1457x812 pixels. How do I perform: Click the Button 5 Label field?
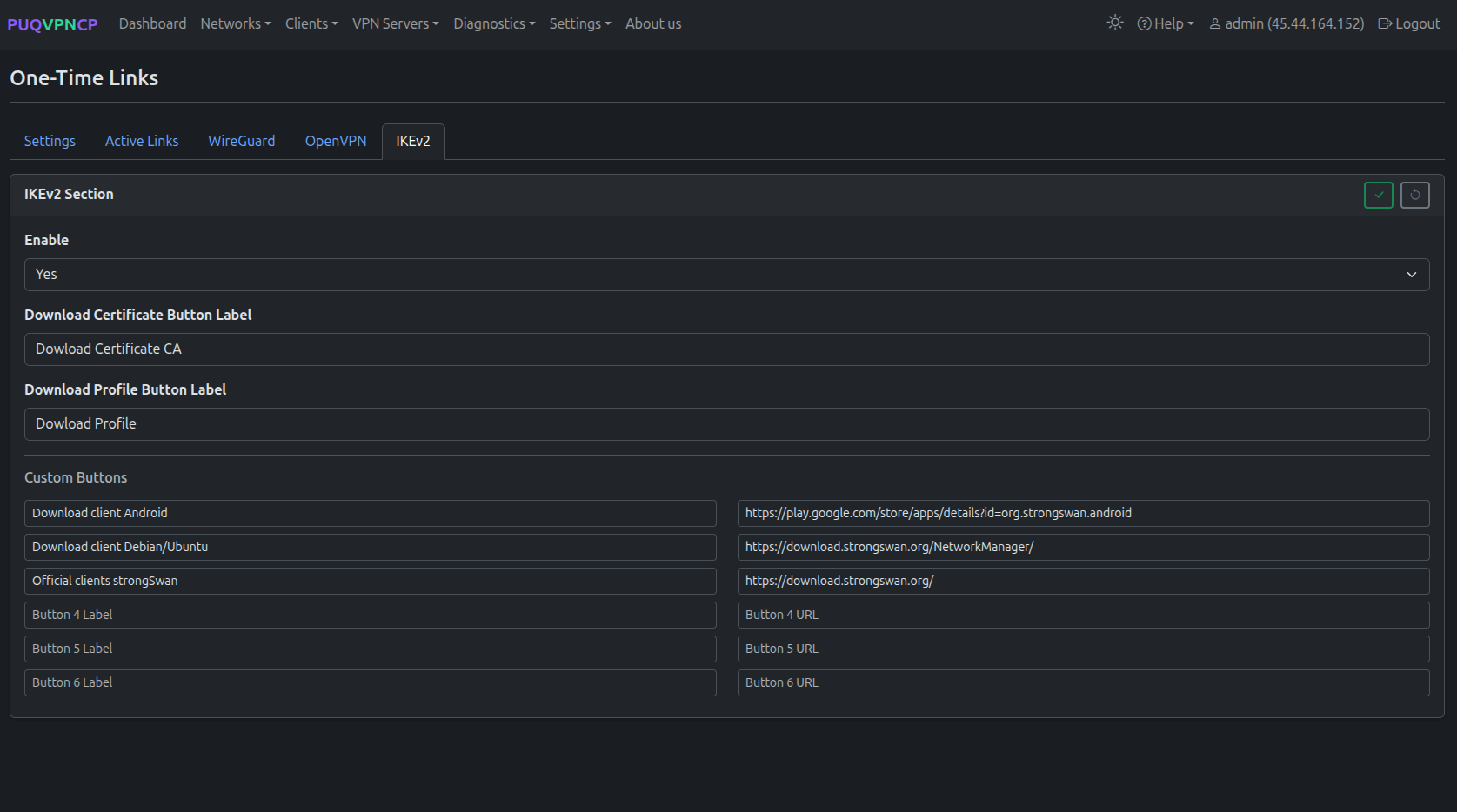coord(371,649)
